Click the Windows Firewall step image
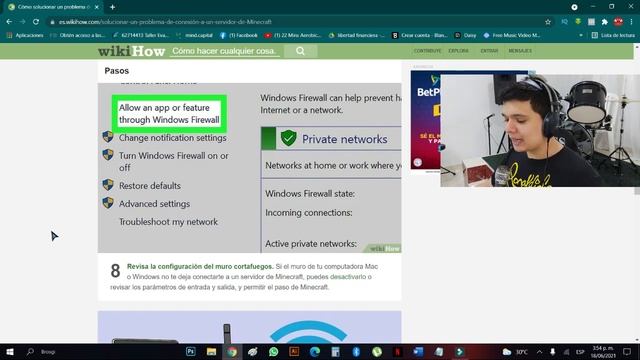Viewport: 640px width, 360px height. tap(249, 168)
